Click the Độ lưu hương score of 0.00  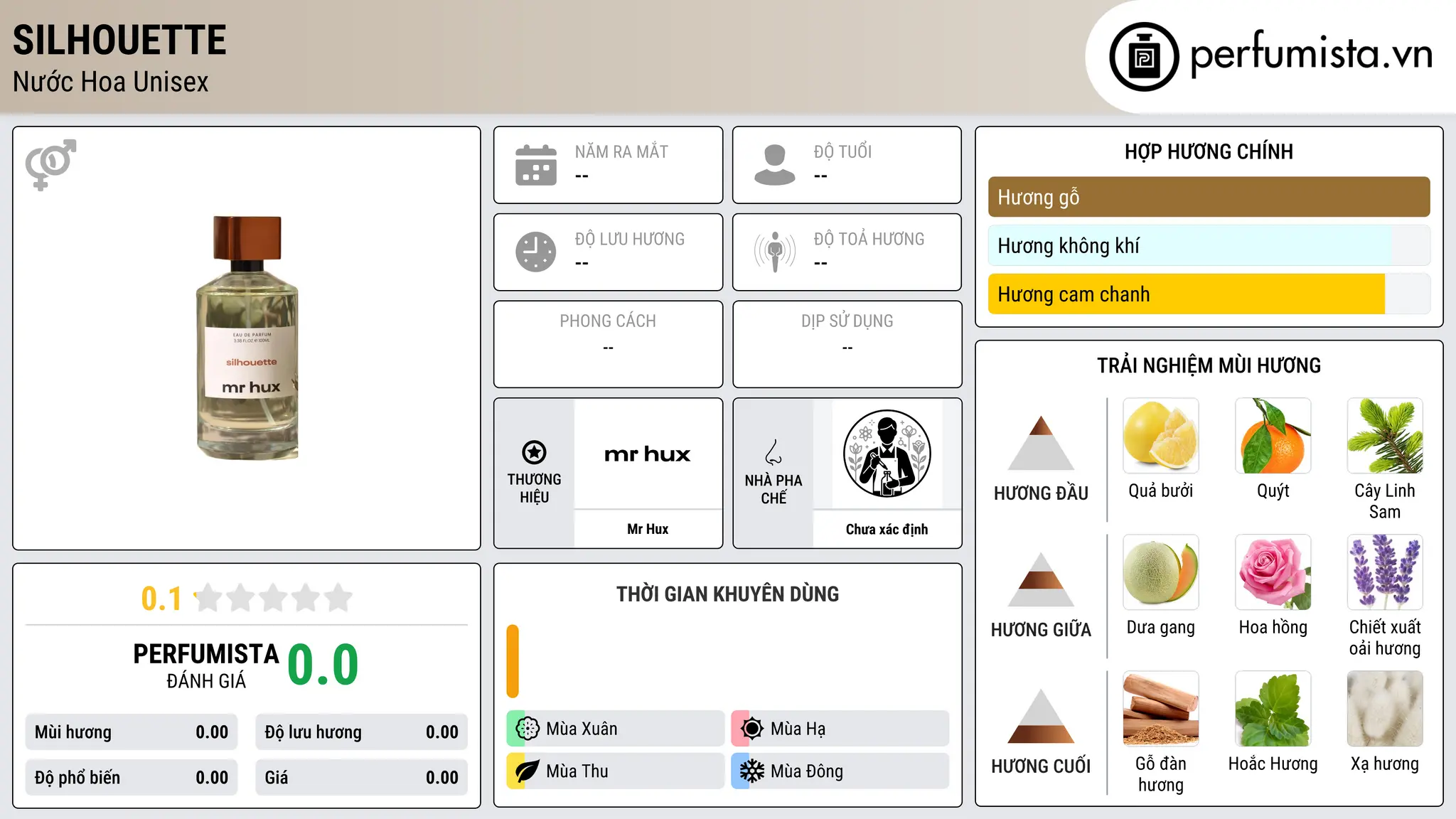pos(442,732)
